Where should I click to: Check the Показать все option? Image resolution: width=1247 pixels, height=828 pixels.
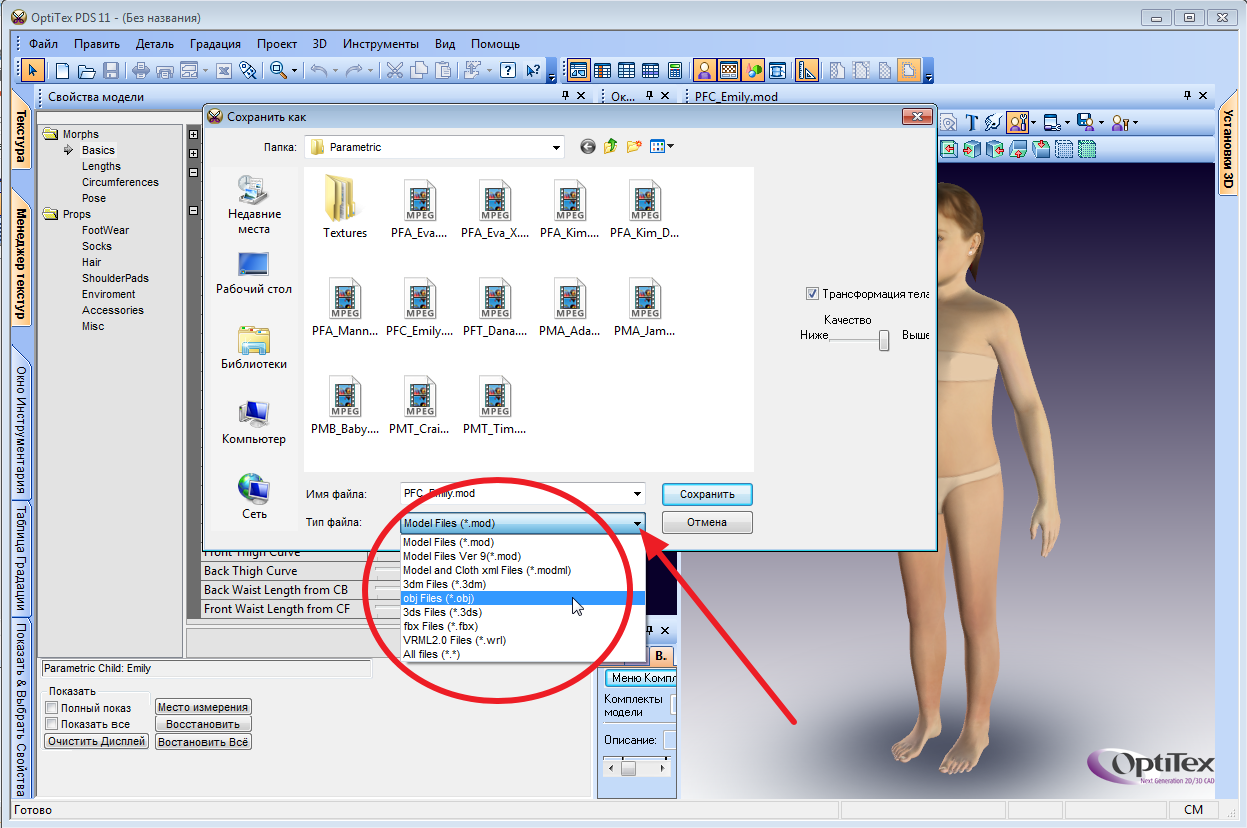(52, 724)
